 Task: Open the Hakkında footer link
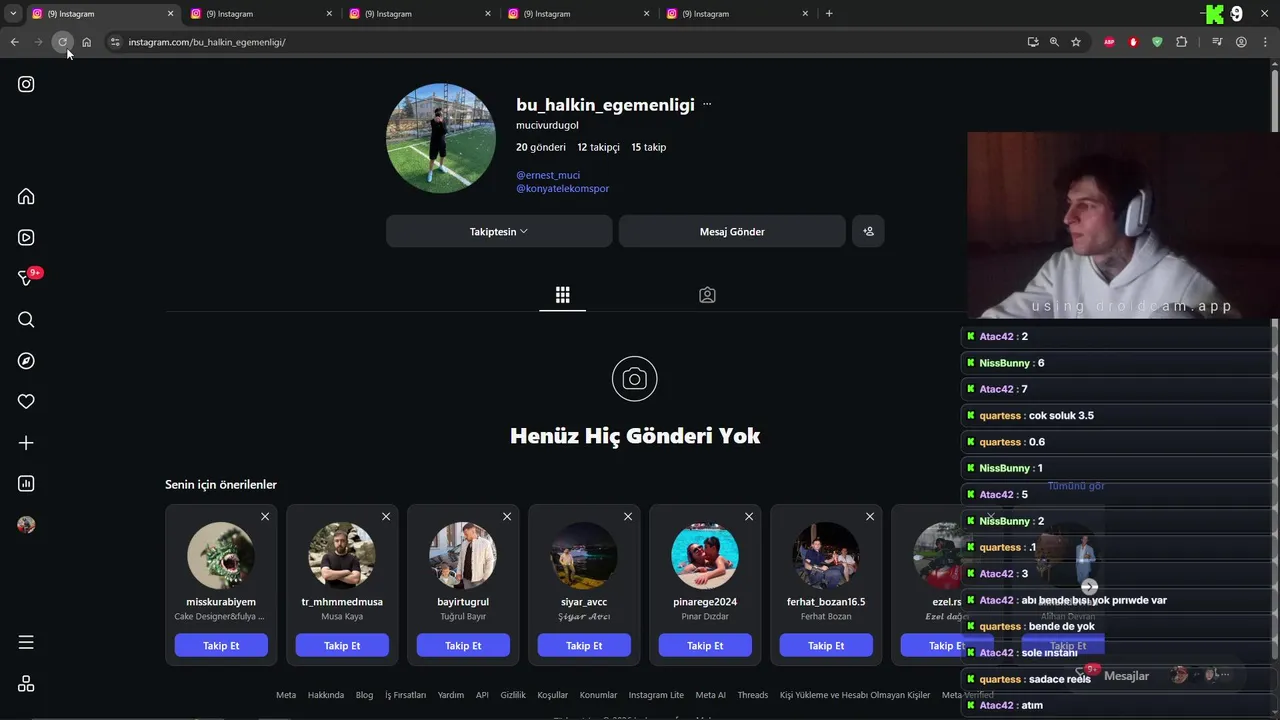click(x=326, y=695)
